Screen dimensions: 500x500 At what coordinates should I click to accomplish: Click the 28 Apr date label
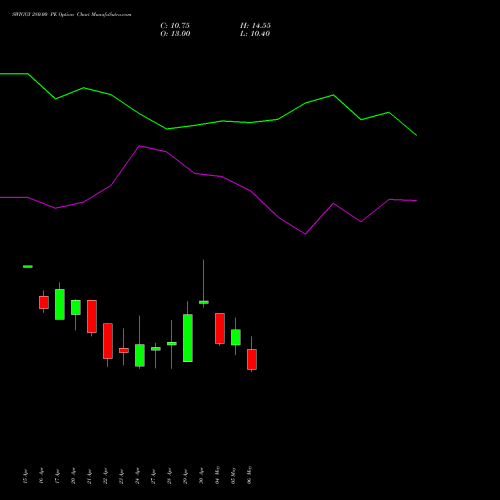[x=169, y=476]
